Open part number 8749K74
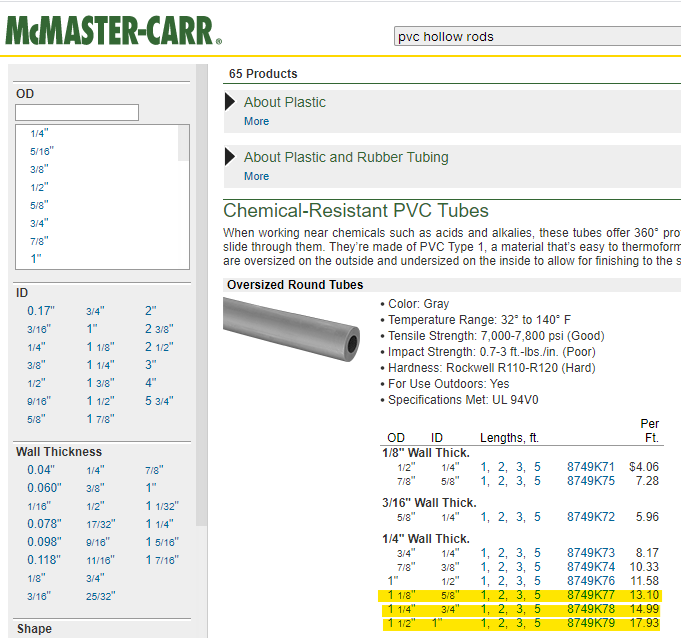 591,567
